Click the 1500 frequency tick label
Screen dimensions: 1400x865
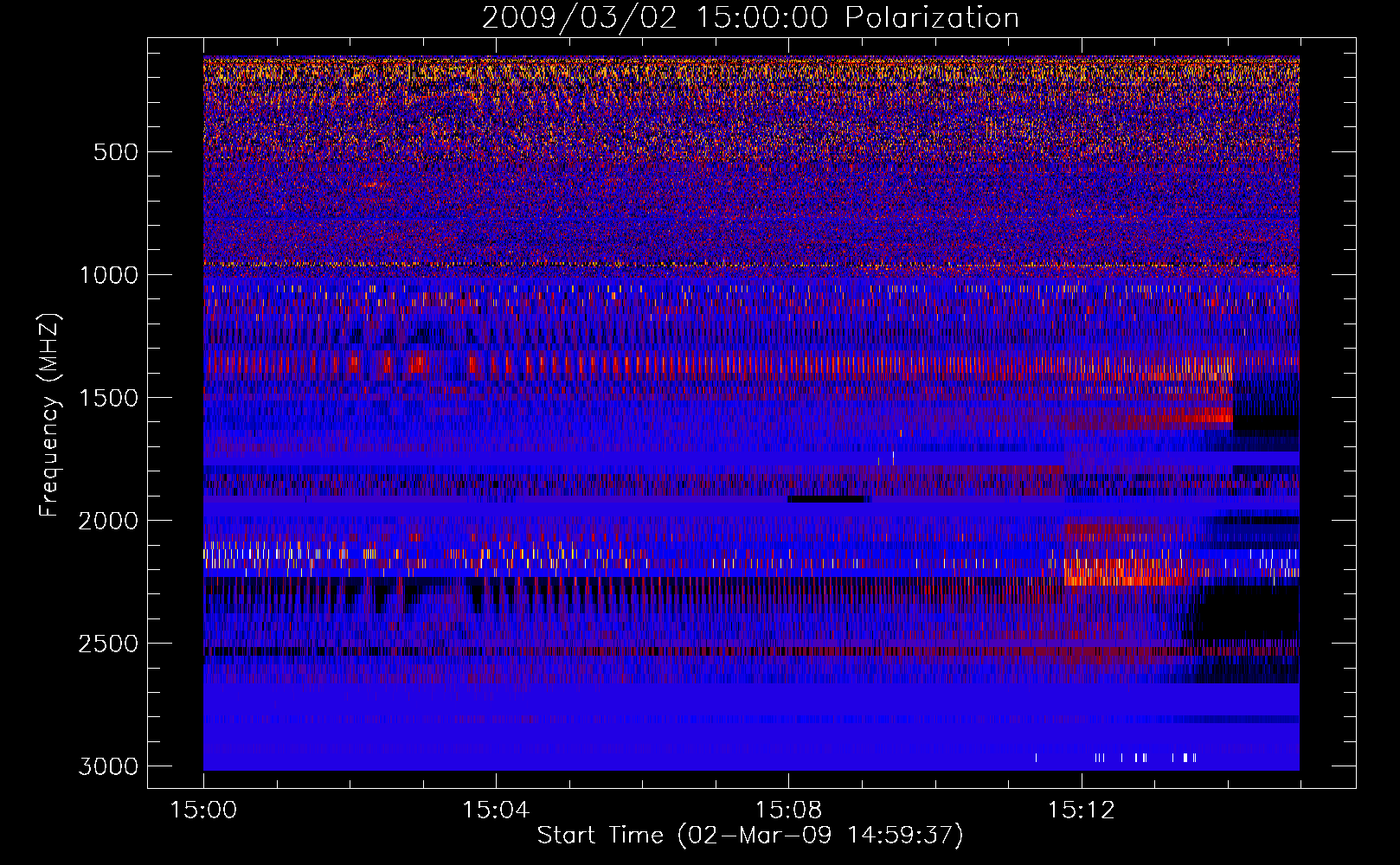108,398
